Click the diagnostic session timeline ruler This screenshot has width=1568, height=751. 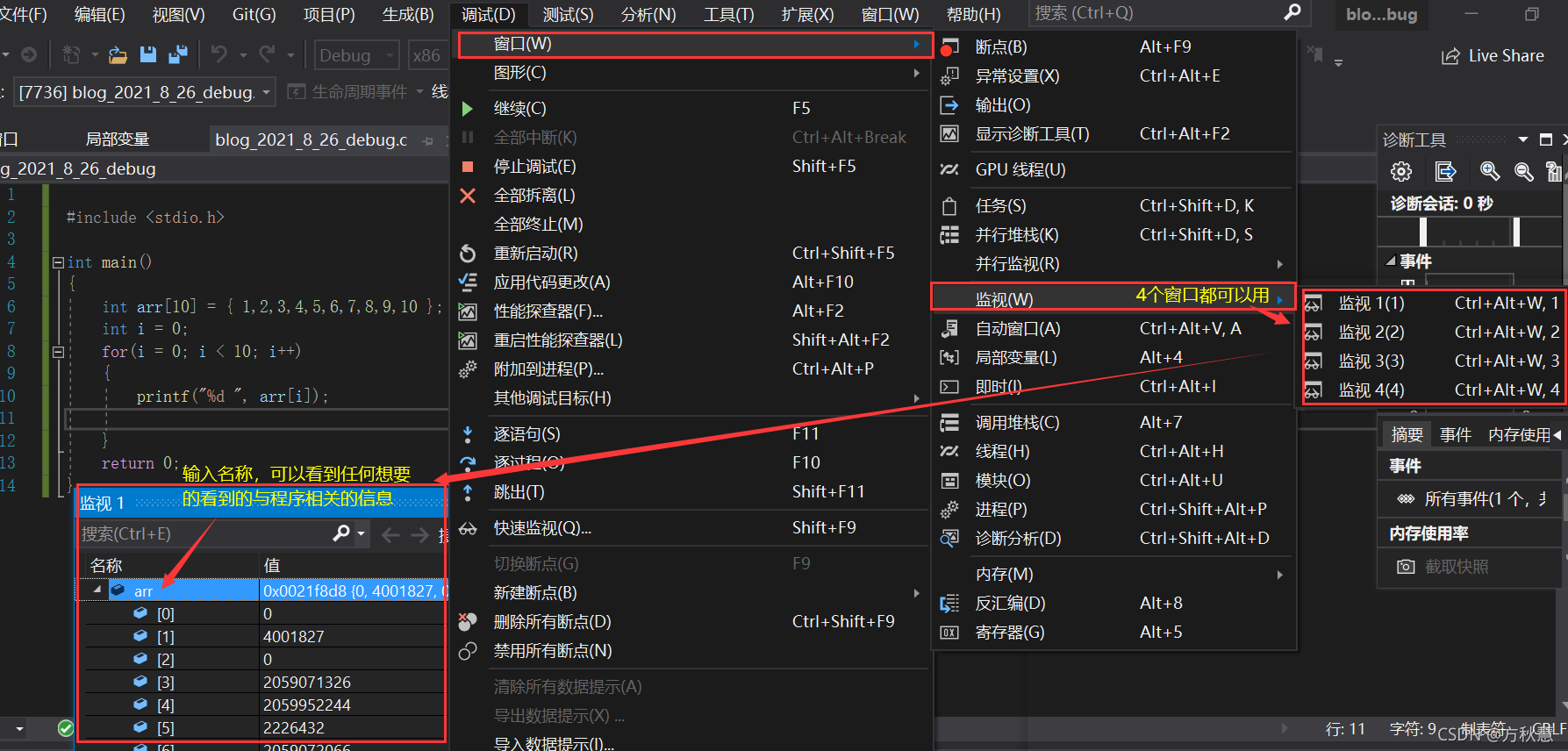pos(1469,232)
